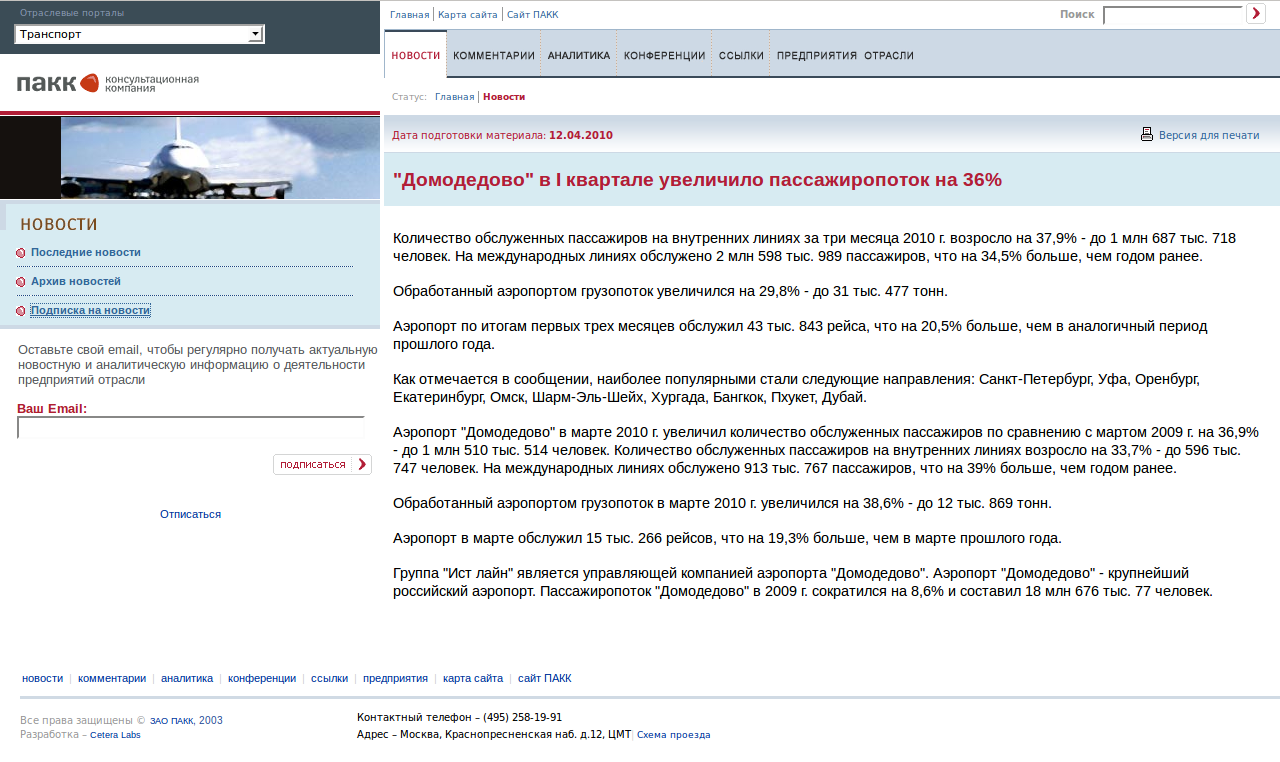
Task: Click the red search arrow button
Action: click(1256, 13)
